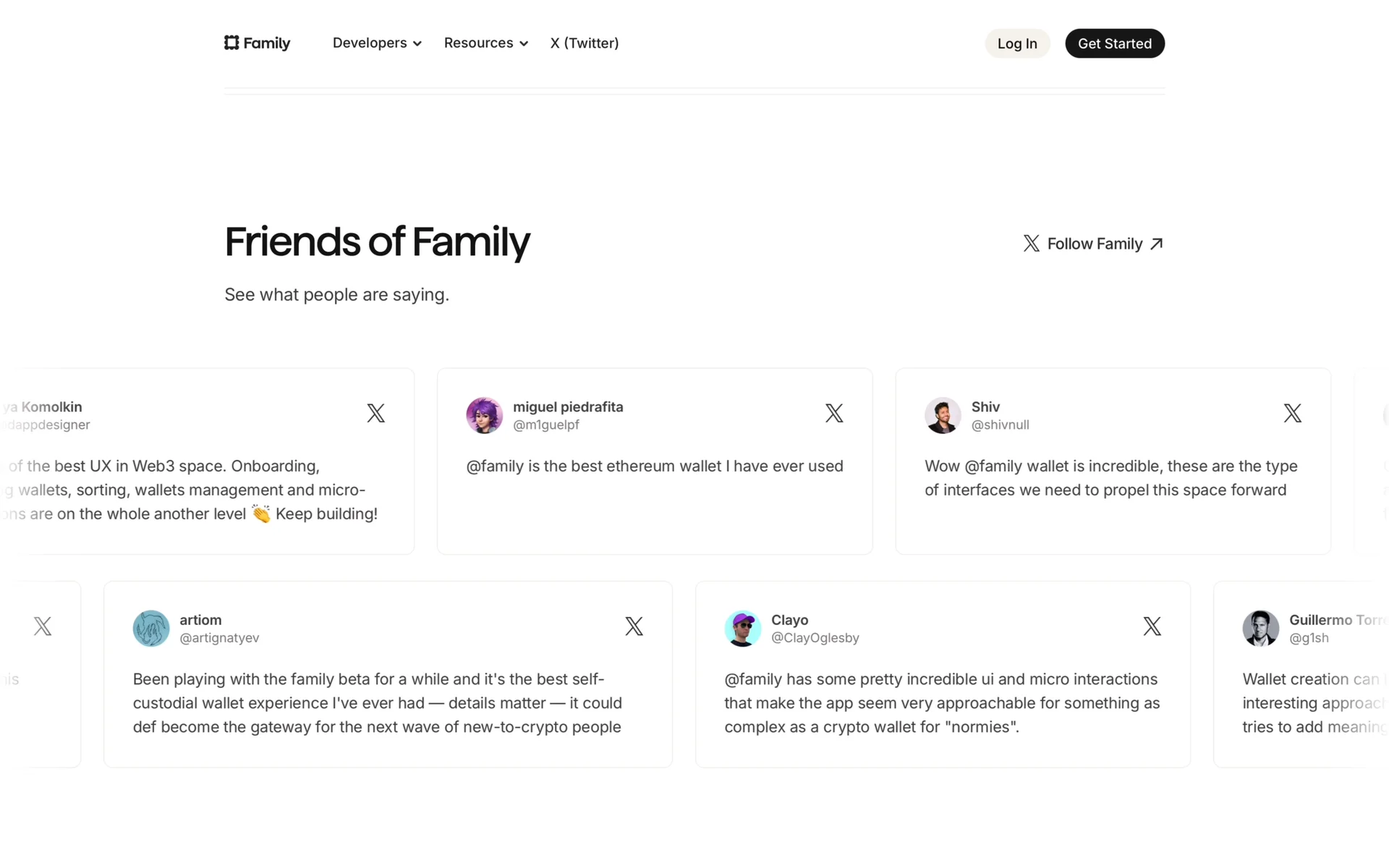Click Clayo's profile avatar with cap
1389x868 pixels.
coord(742,628)
